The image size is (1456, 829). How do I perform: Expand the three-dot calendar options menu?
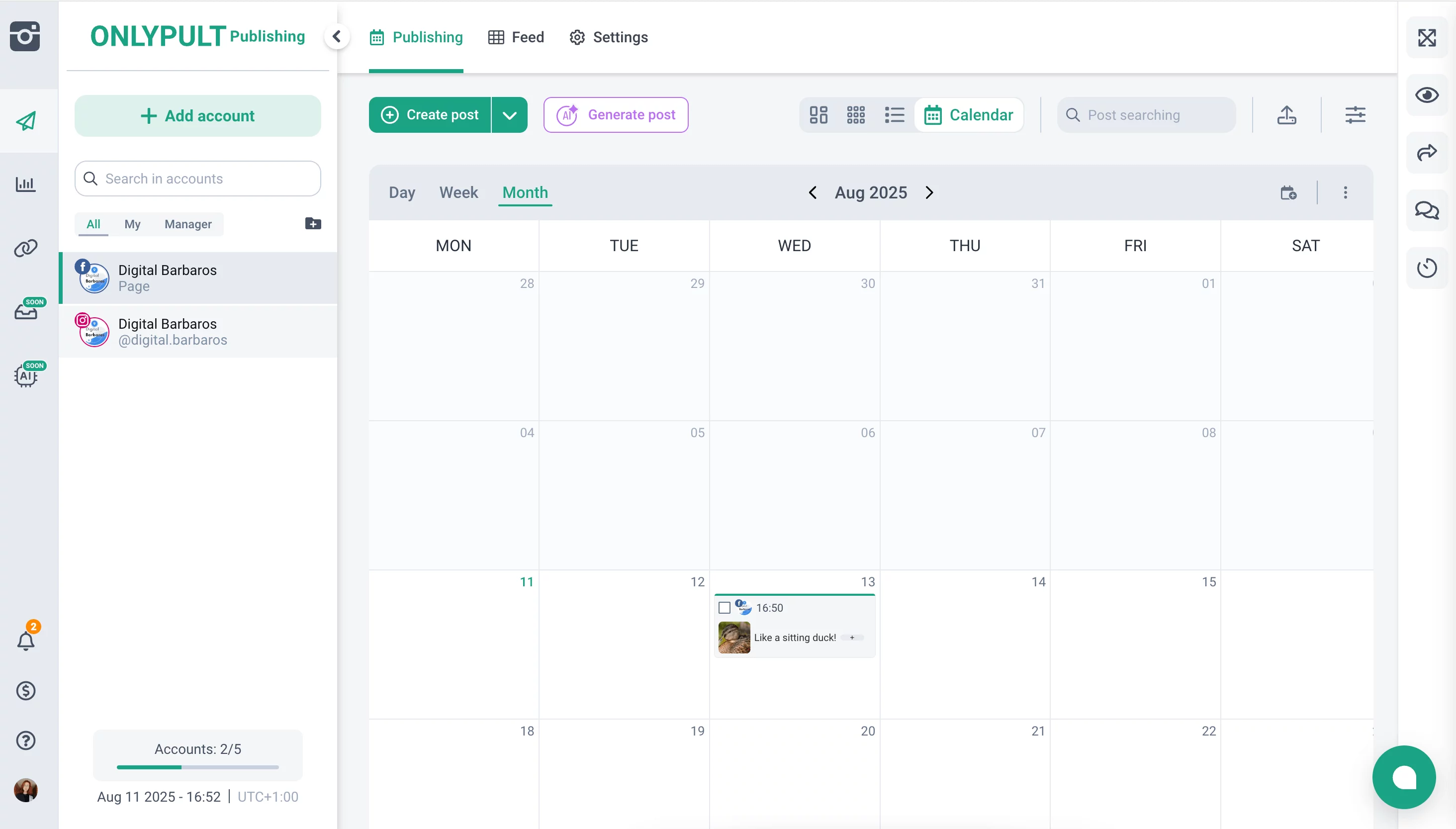[x=1346, y=192]
